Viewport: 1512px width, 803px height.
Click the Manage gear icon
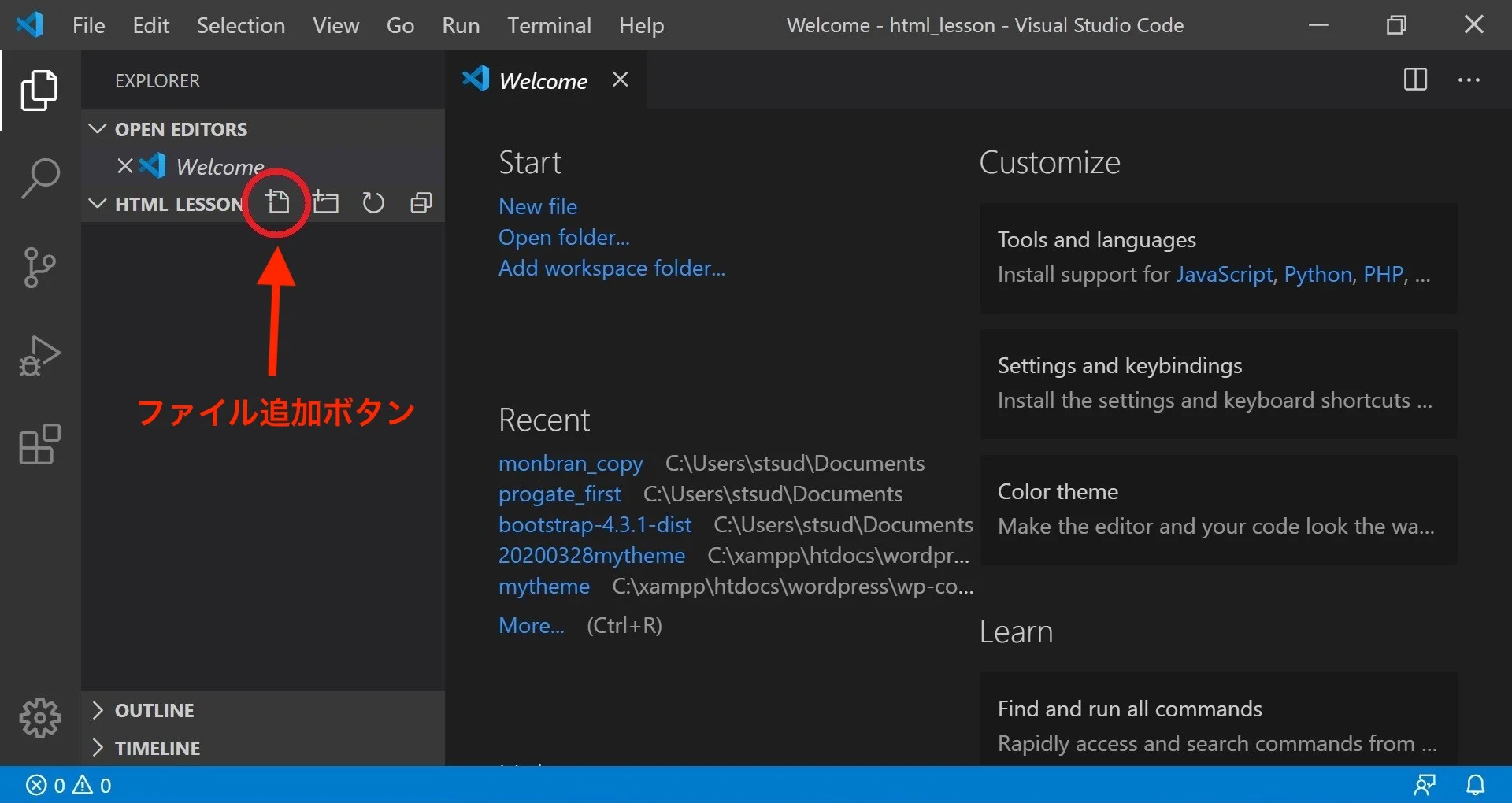[39, 717]
